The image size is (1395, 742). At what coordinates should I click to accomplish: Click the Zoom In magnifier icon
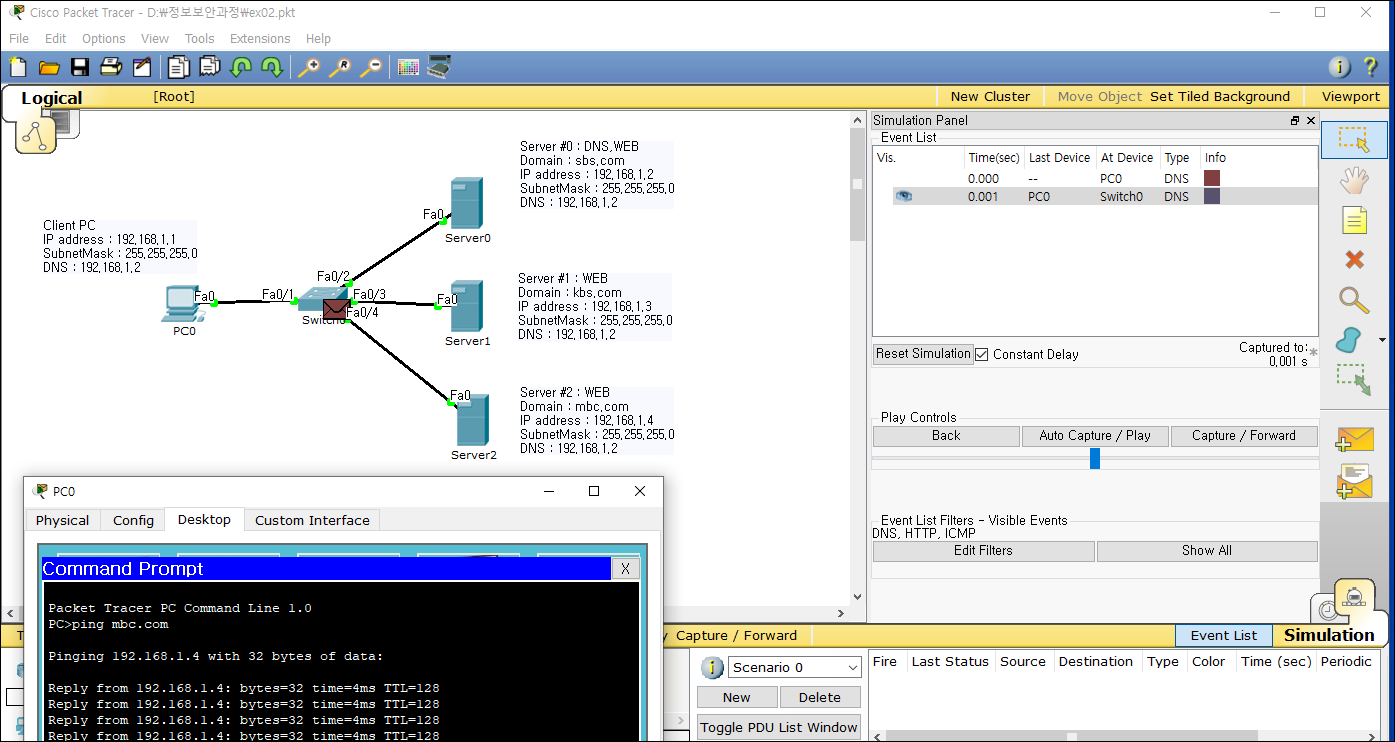[309, 67]
